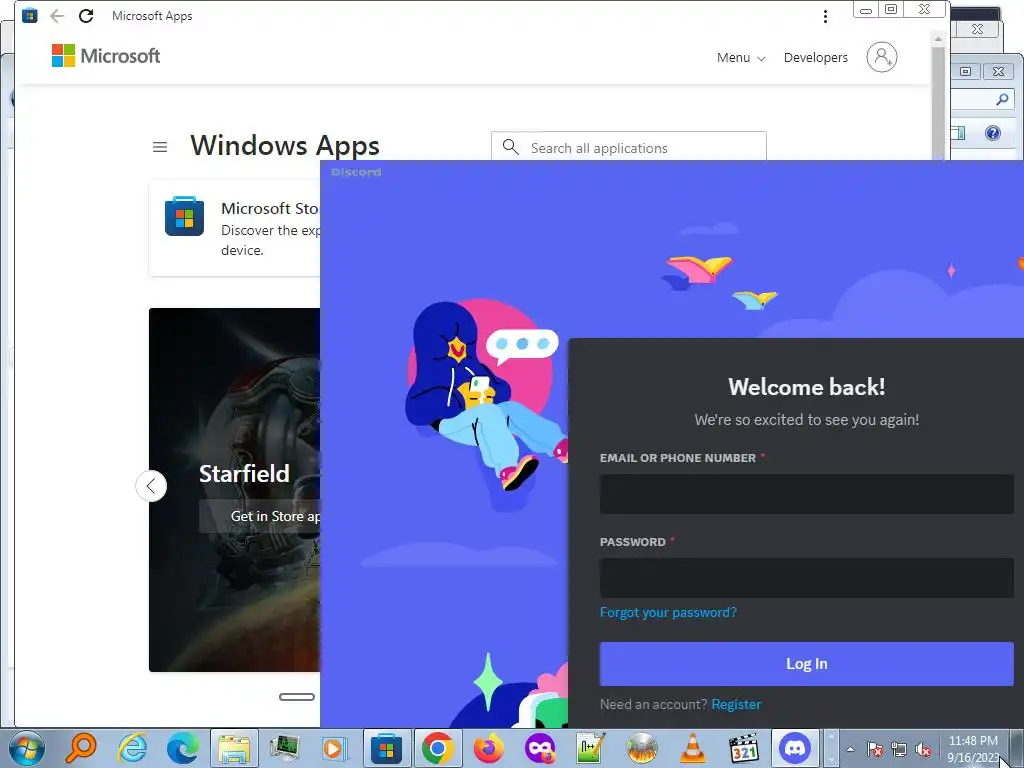This screenshot has width=1024, height=768.
Task: Open the flaming sphere taskbar icon
Action: [641, 748]
